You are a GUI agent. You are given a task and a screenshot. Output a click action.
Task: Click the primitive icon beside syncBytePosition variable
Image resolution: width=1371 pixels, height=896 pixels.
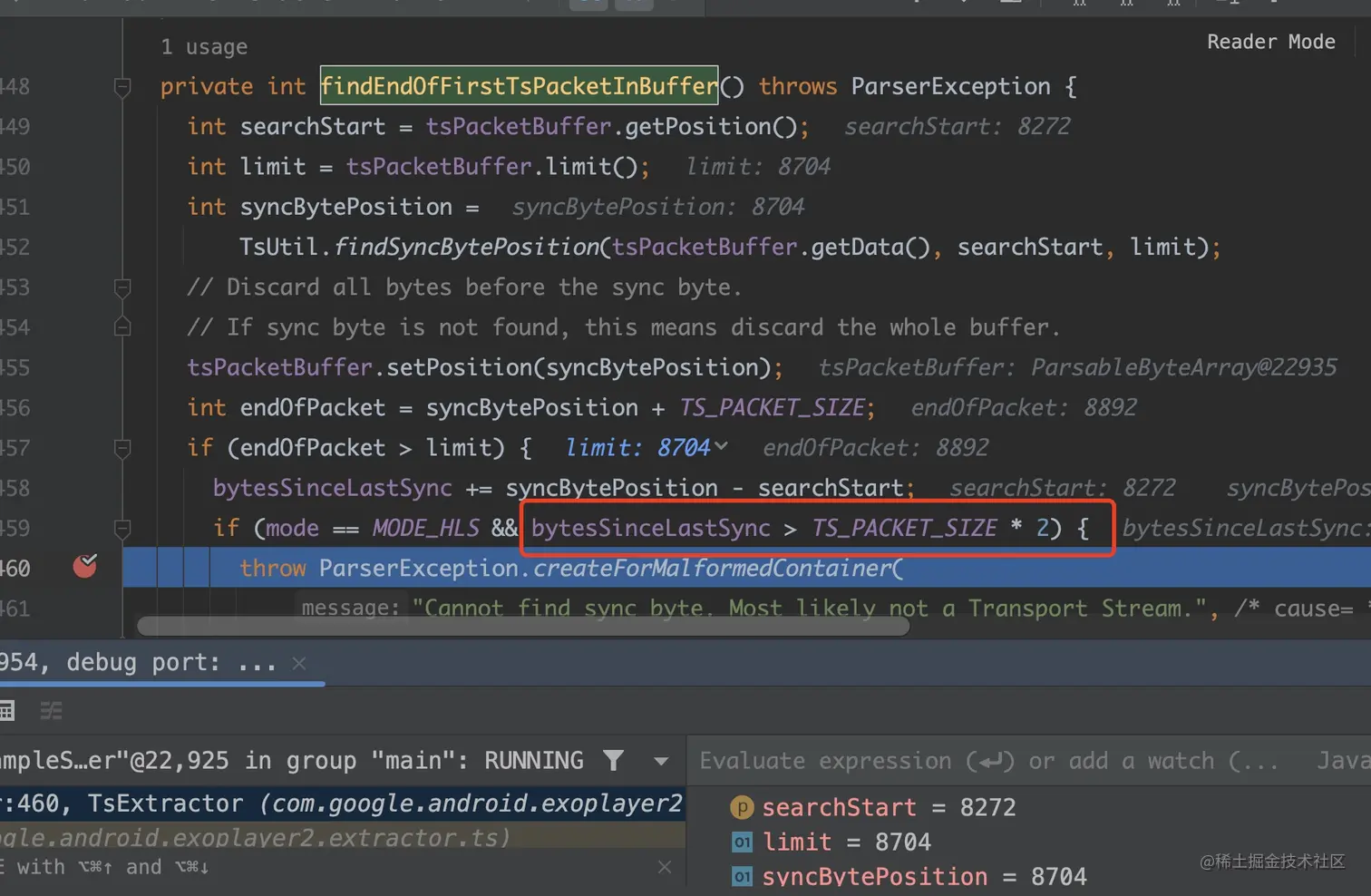coord(742,877)
